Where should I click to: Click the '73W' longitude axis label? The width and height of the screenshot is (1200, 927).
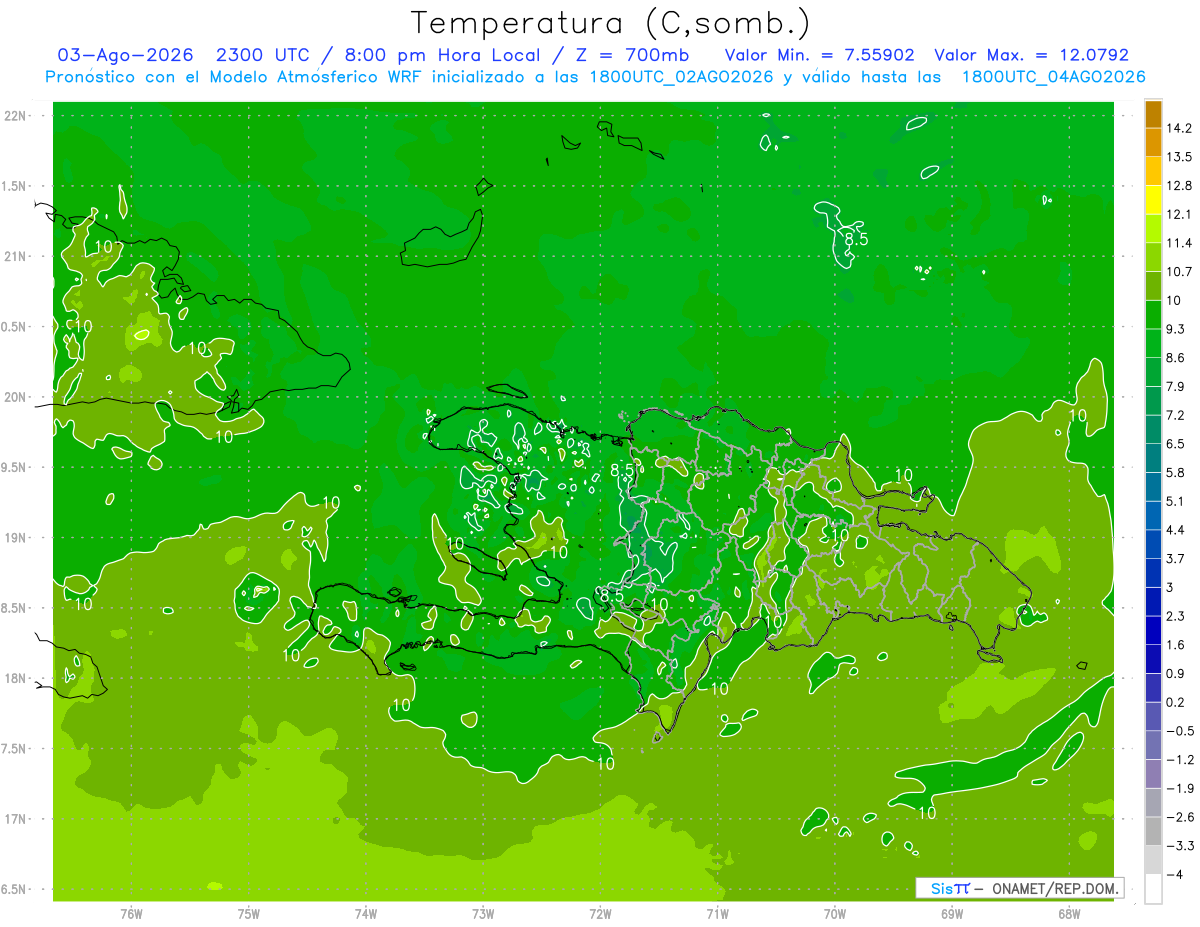pos(483,913)
